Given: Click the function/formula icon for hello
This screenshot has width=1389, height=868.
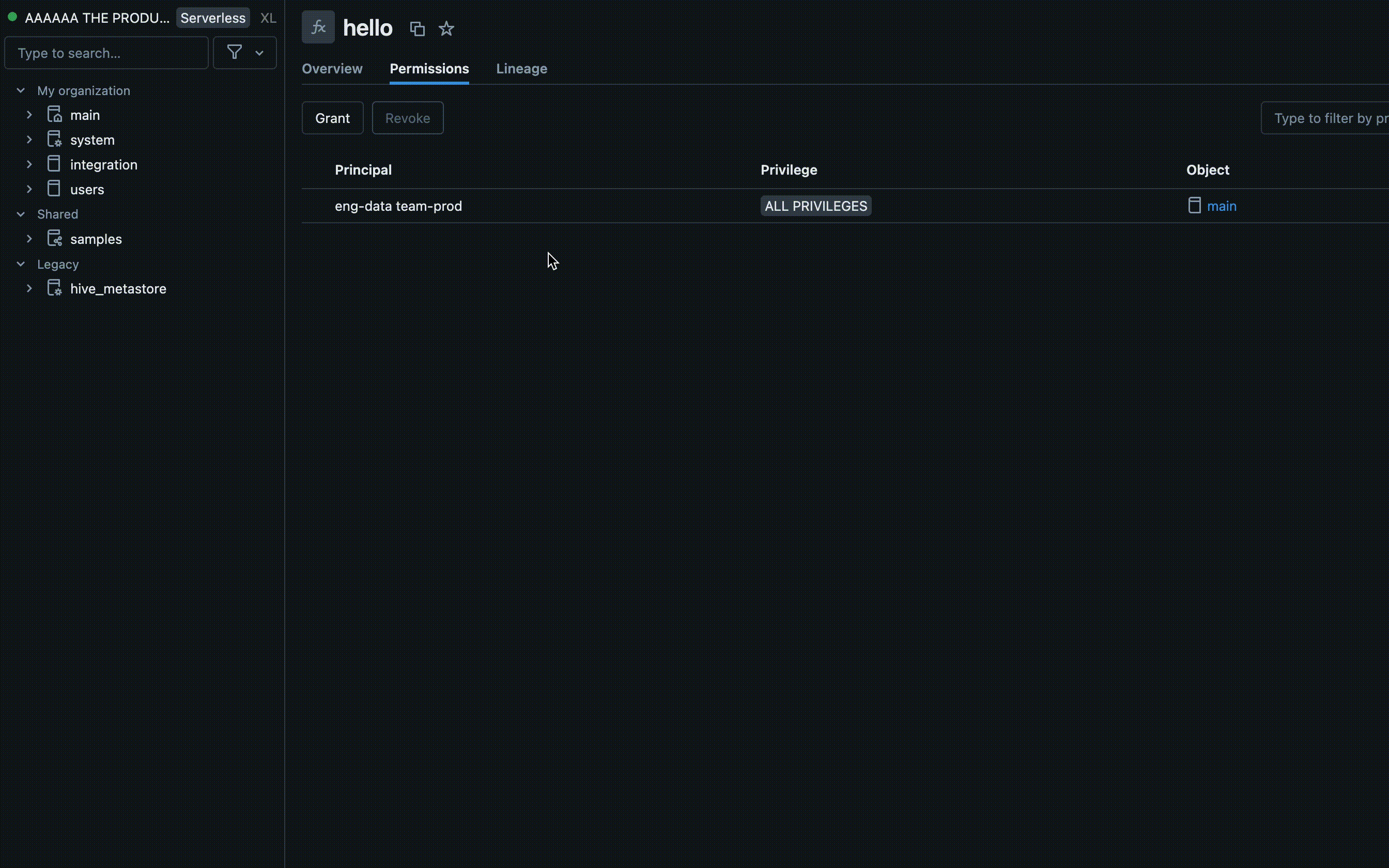Looking at the screenshot, I should (318, 27).
